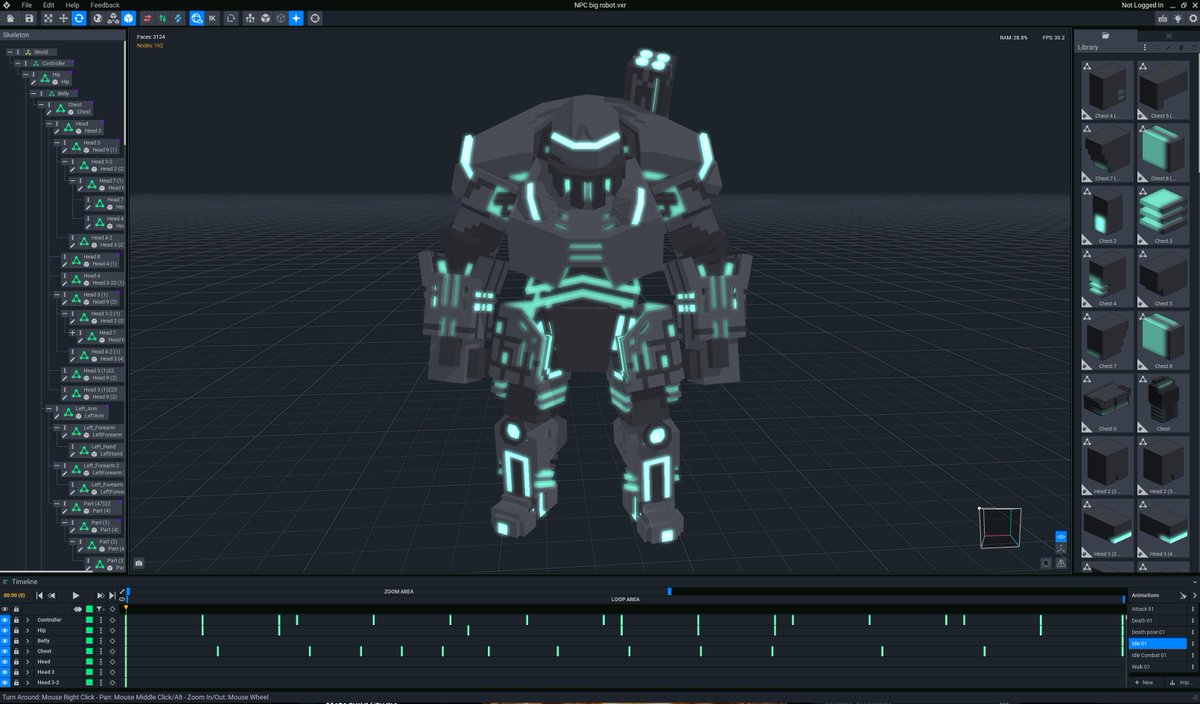Select the highlighted rotate tool icon
Image resolution: width=1200 pixels, height=704 pixels.
(x=79, y=18)
